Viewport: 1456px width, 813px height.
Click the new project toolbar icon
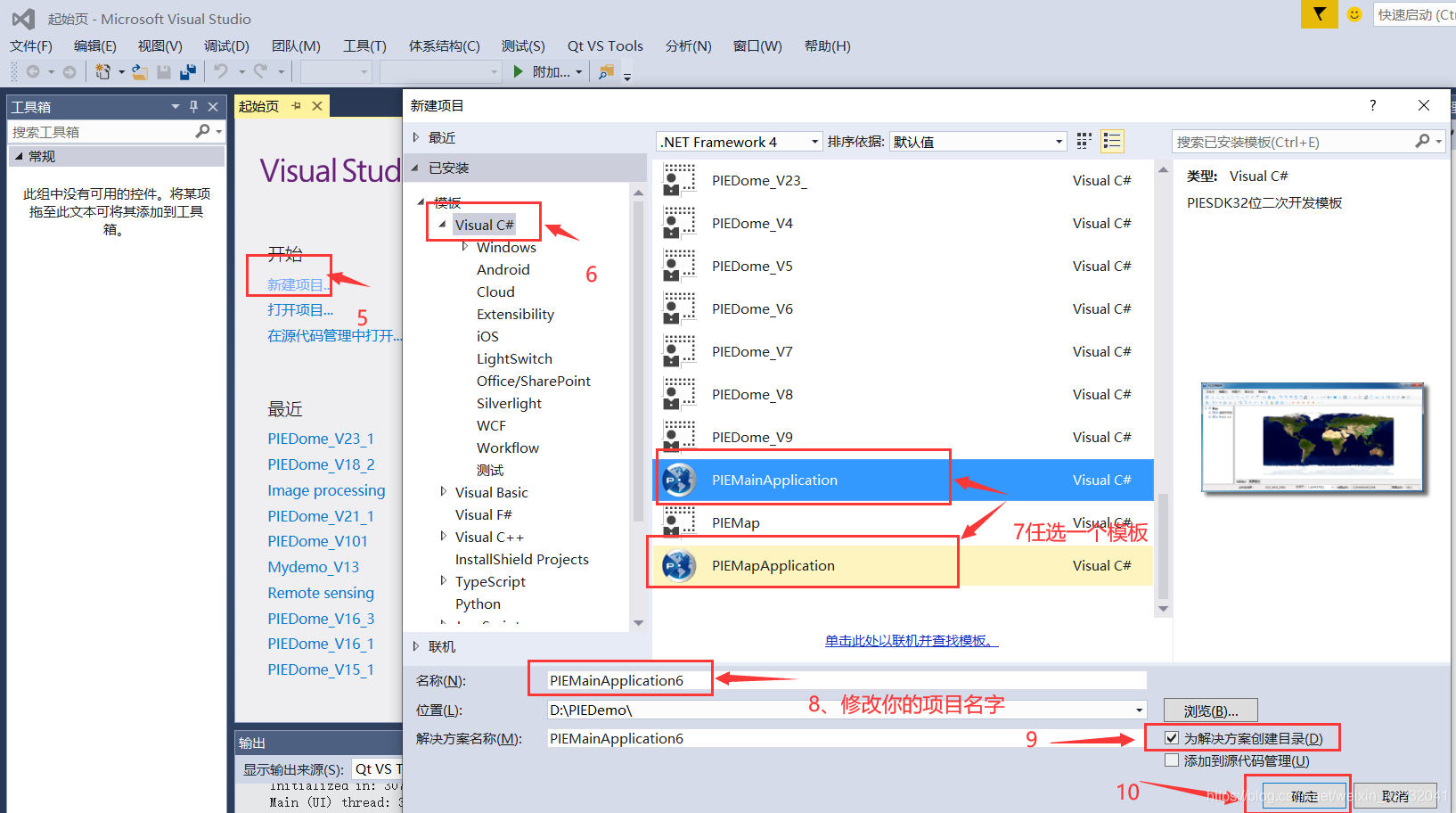(103, 71)
